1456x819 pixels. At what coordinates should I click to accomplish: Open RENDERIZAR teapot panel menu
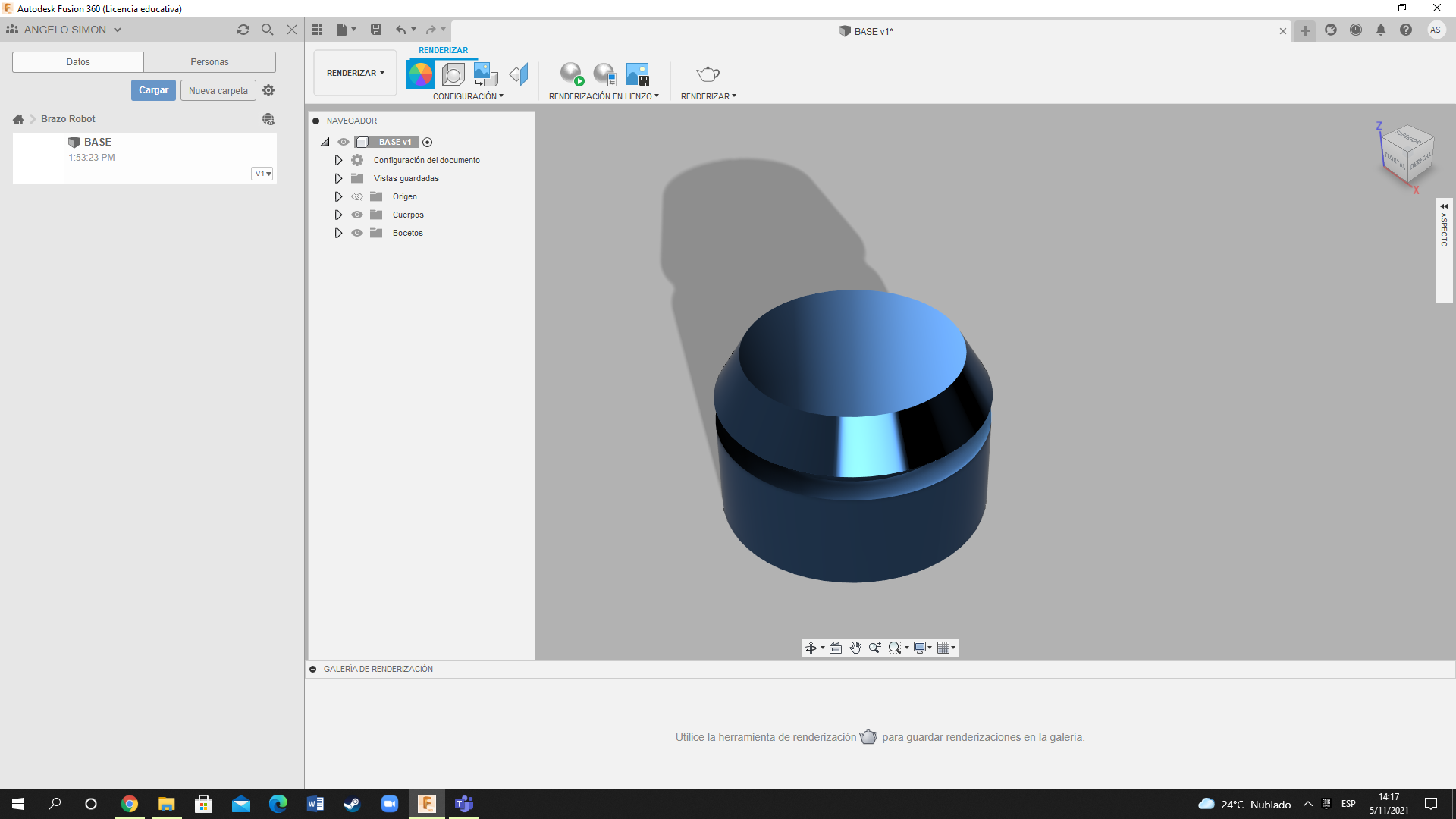[708, 96]
